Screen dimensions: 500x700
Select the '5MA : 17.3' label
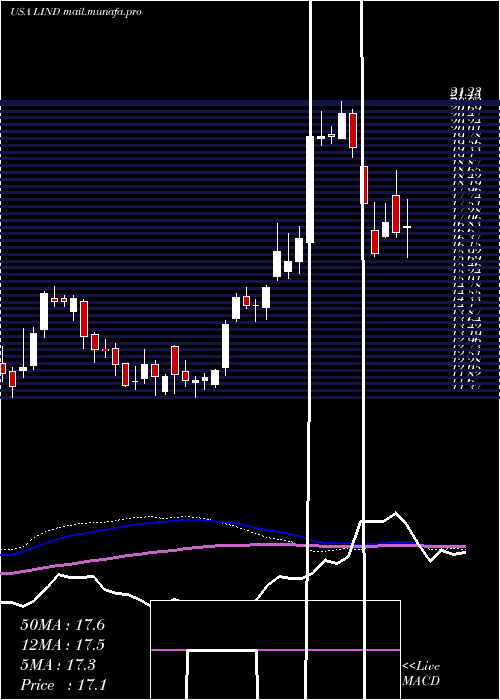[58, 665]
